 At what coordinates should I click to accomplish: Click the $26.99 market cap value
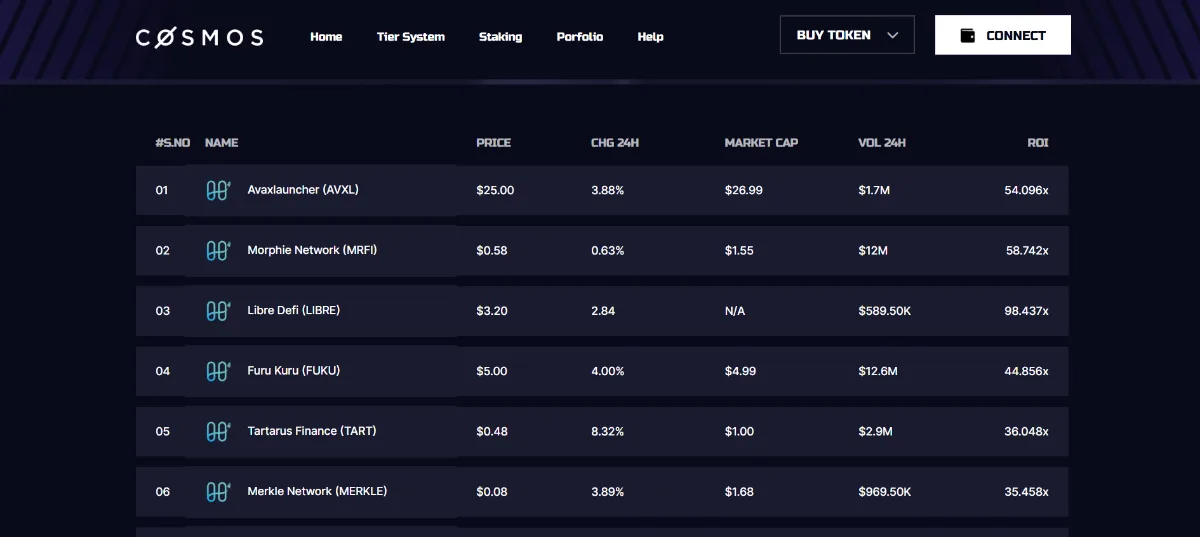[743, 190]
